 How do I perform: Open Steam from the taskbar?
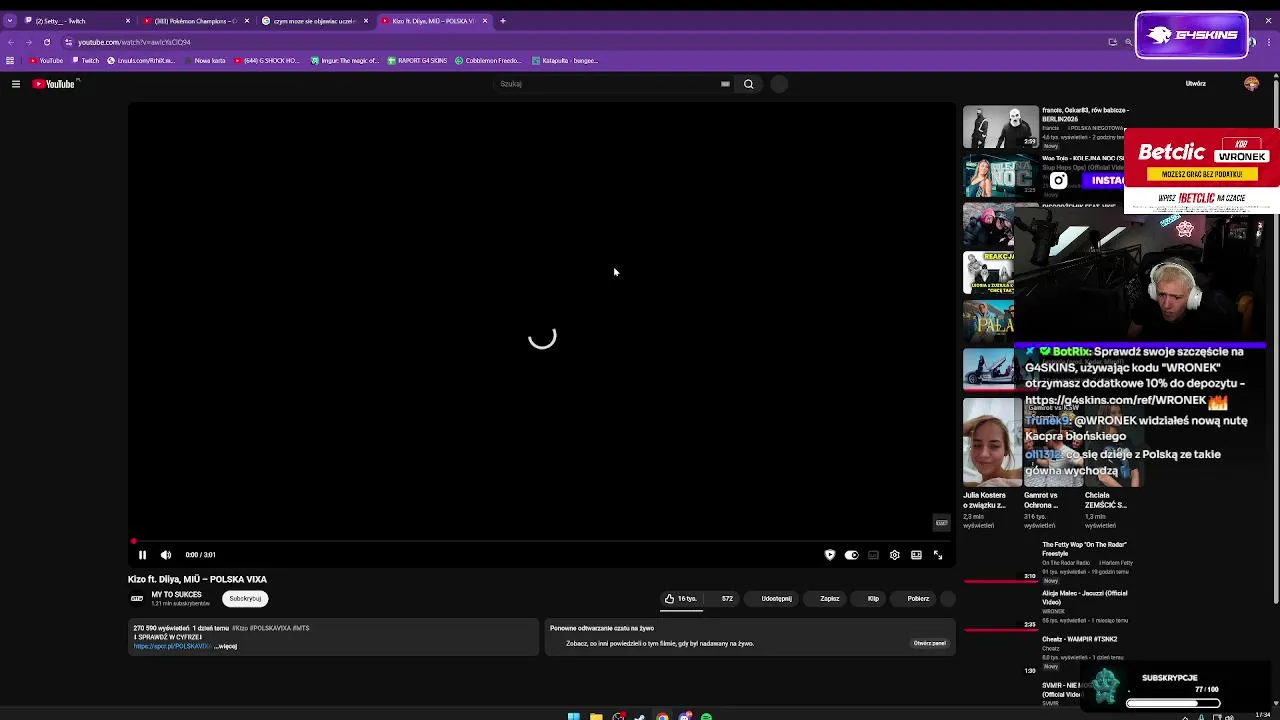[x=640, y=716]
